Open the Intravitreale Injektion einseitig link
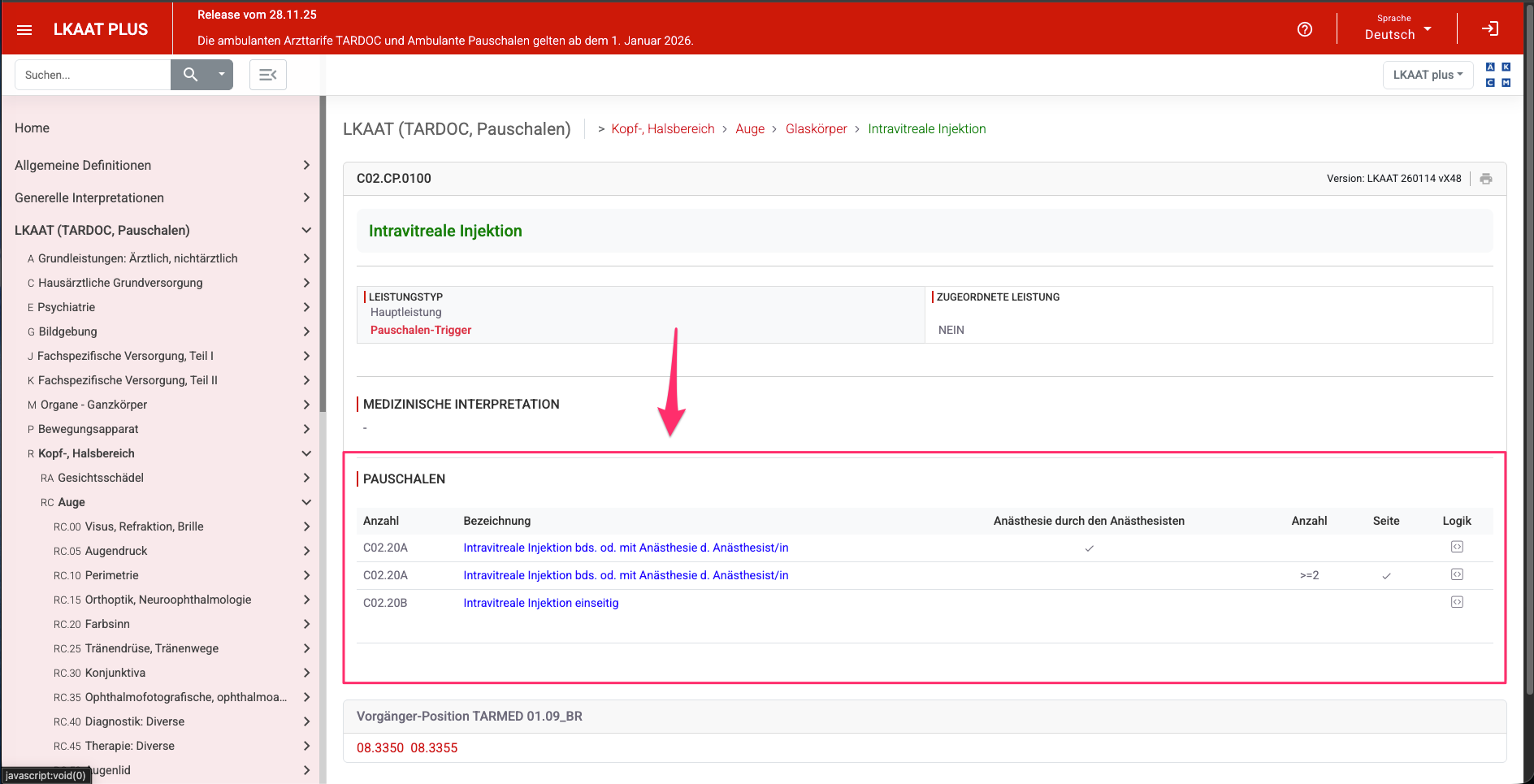The height and width of the screenshot is (784, 1534). (x=540, y=603)
